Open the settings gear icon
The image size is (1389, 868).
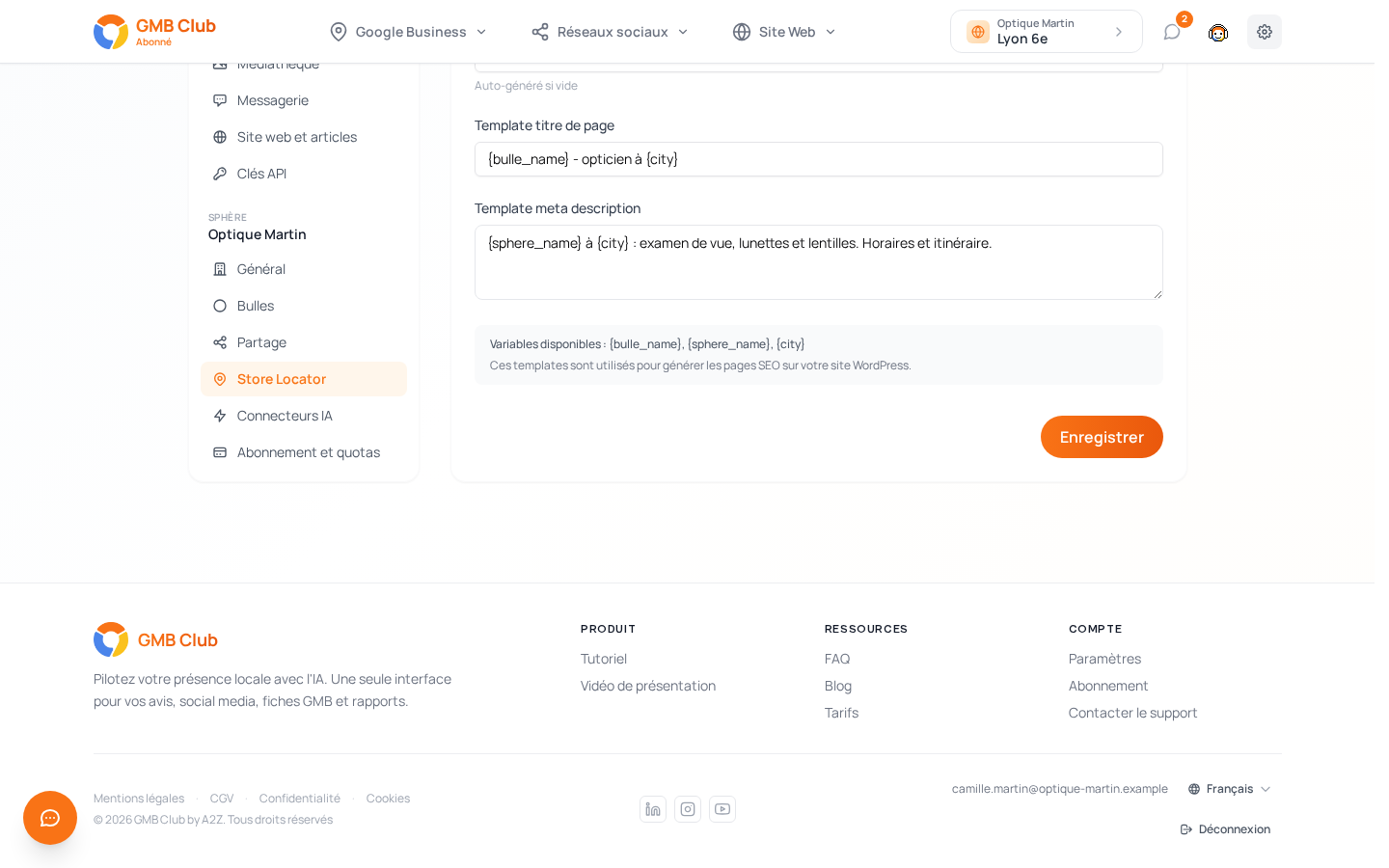point(1265,32)
